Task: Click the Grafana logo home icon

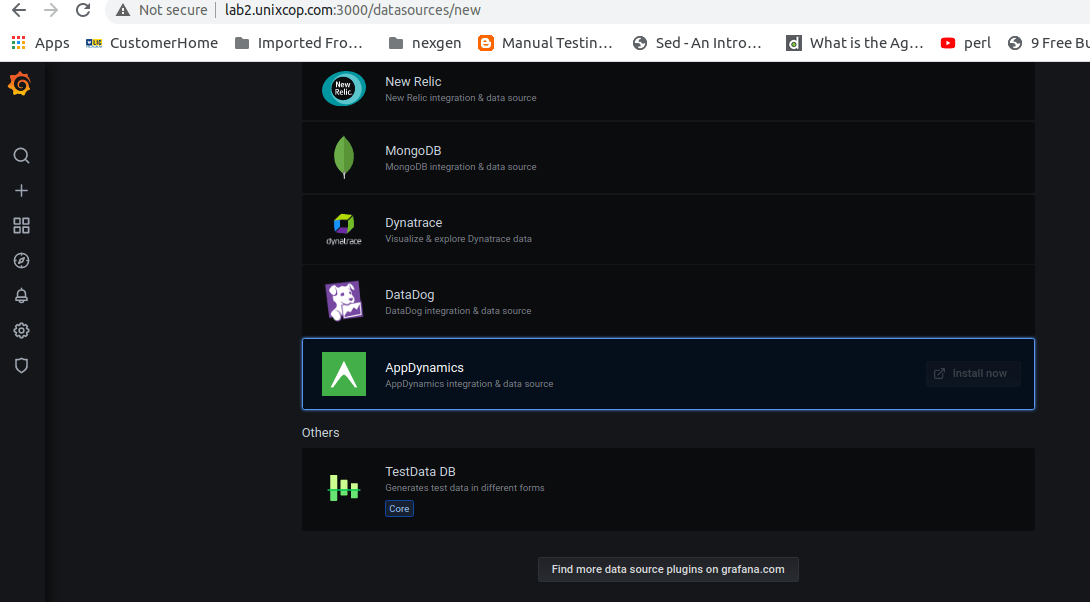Action: 20,84
